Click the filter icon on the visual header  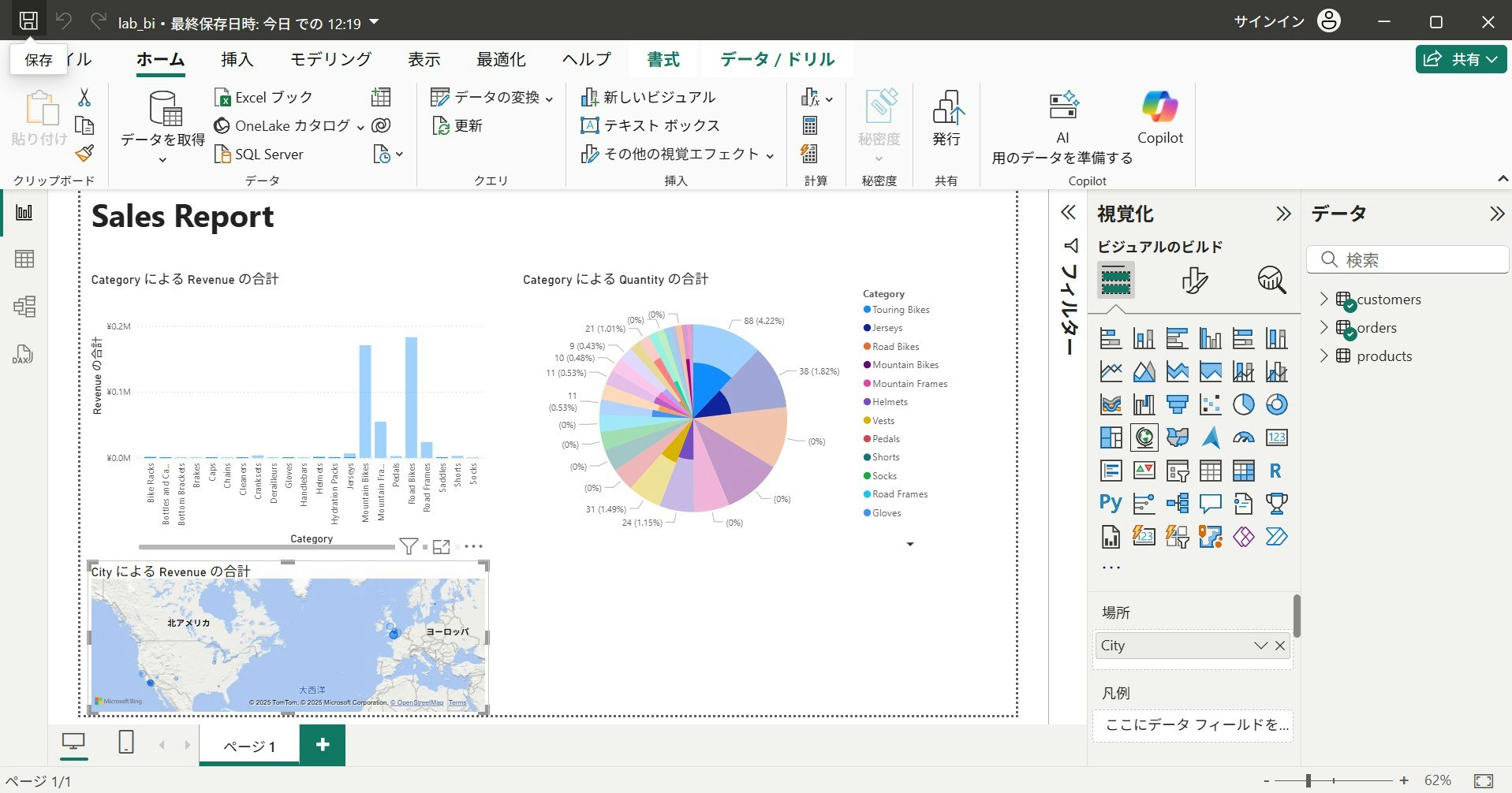pyautogui.click(x=408, y=546)
